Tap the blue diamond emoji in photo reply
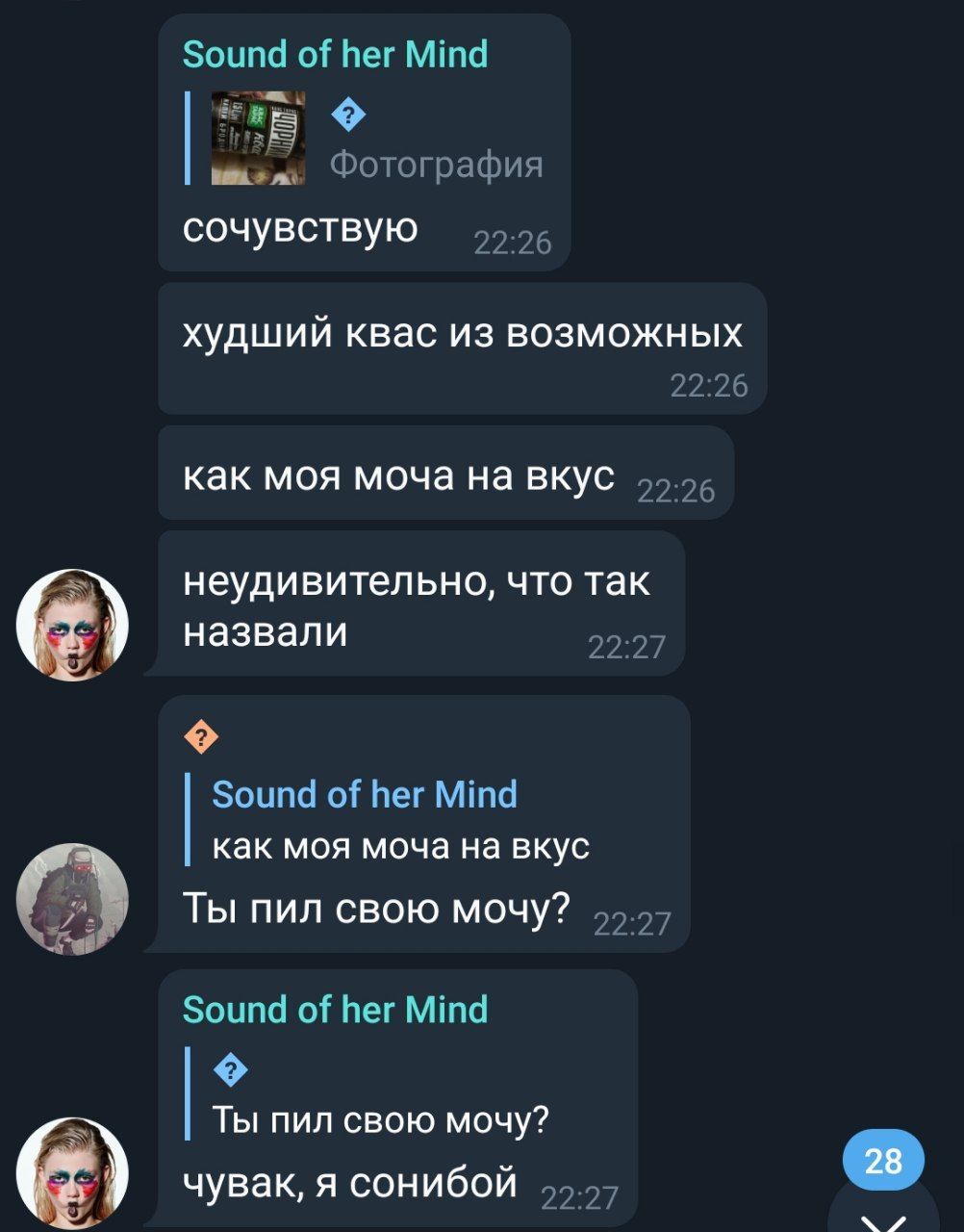Viewport: 964px width, 1232px height. coord(348,116)
